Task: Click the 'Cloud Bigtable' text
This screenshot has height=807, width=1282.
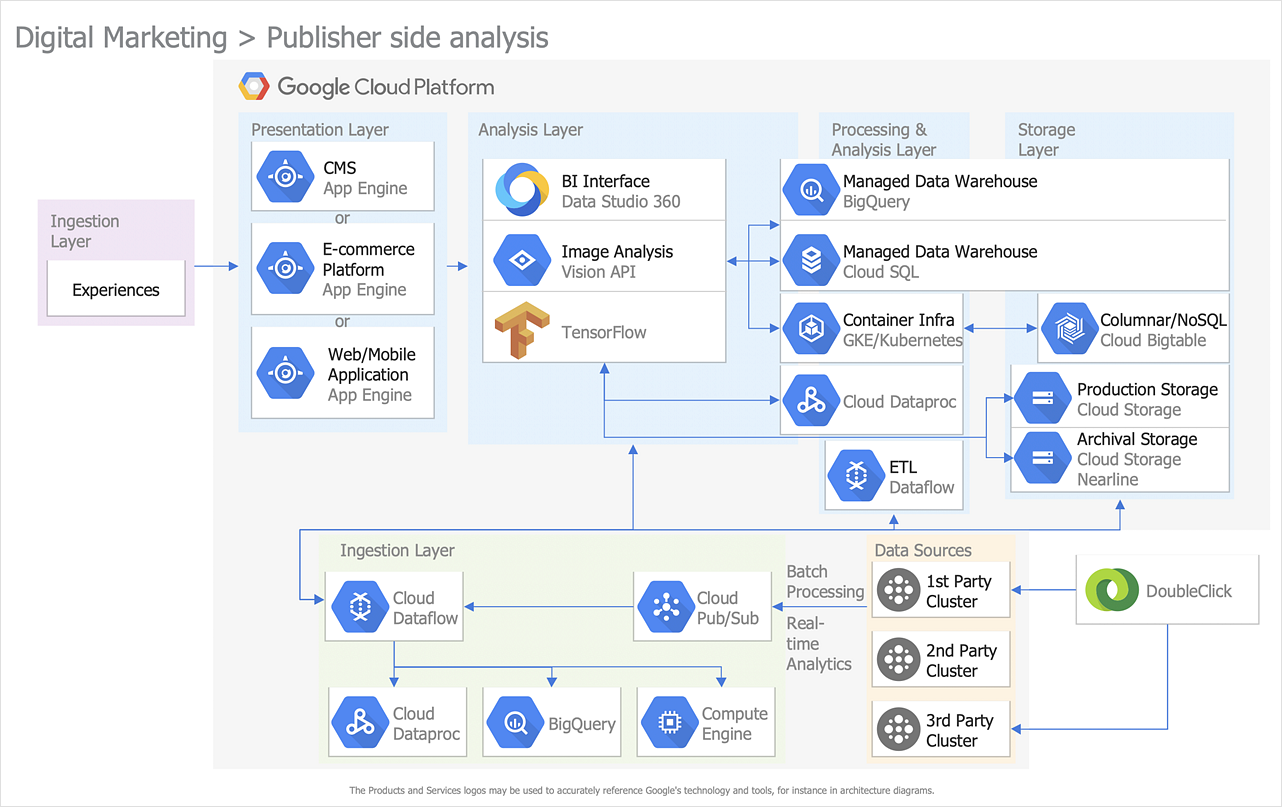Action: click(x=1153, y=340)
